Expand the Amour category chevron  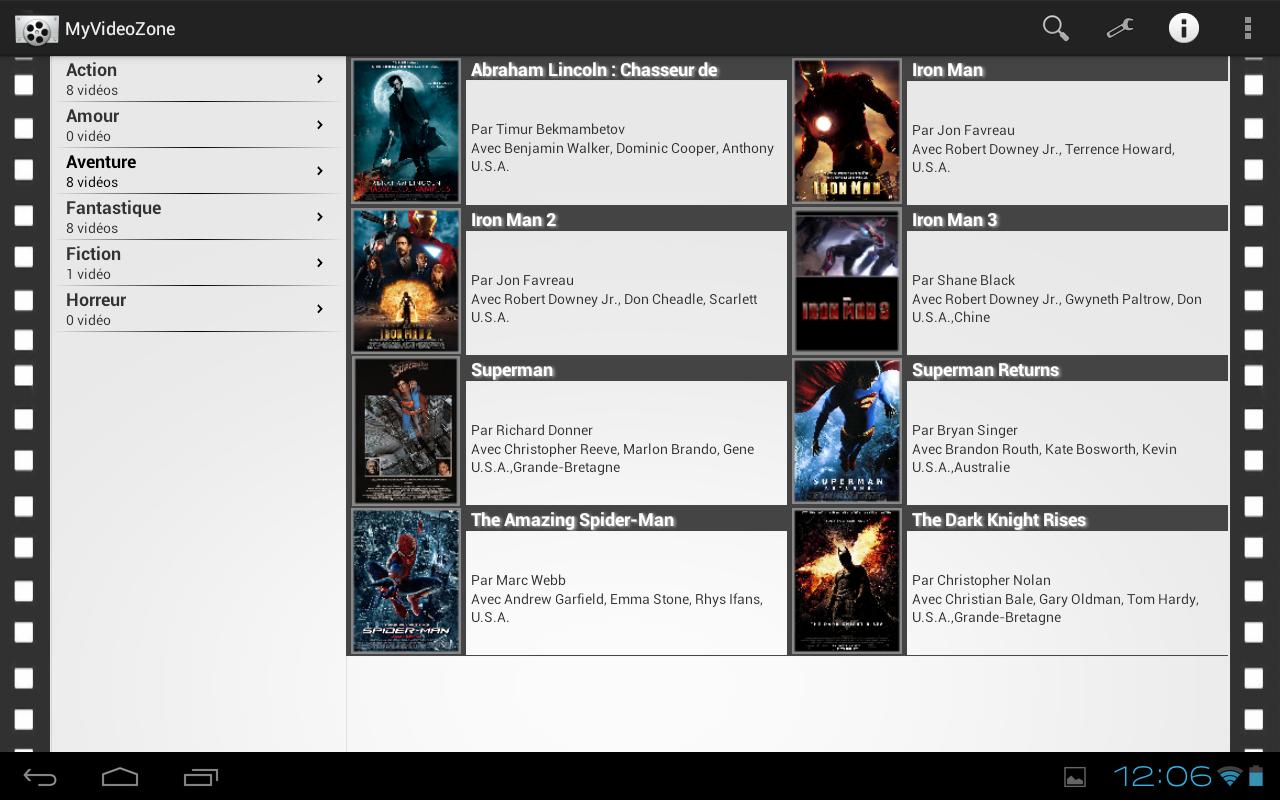click(x=320, y=125)
